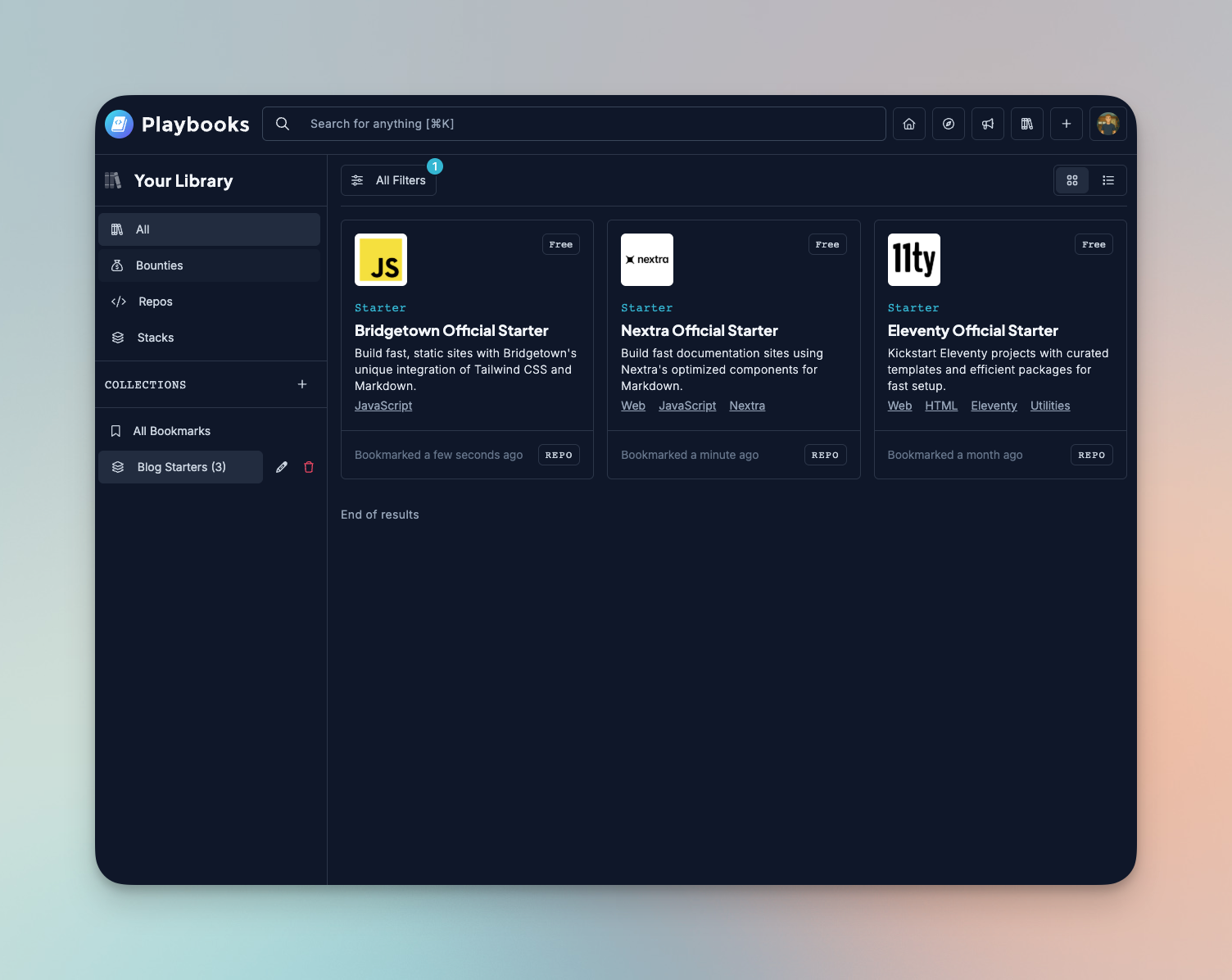The height and width of the screenshot is (980, 1232).
Task: Open the Explore compass icon
Action: (x=949, y=124)
